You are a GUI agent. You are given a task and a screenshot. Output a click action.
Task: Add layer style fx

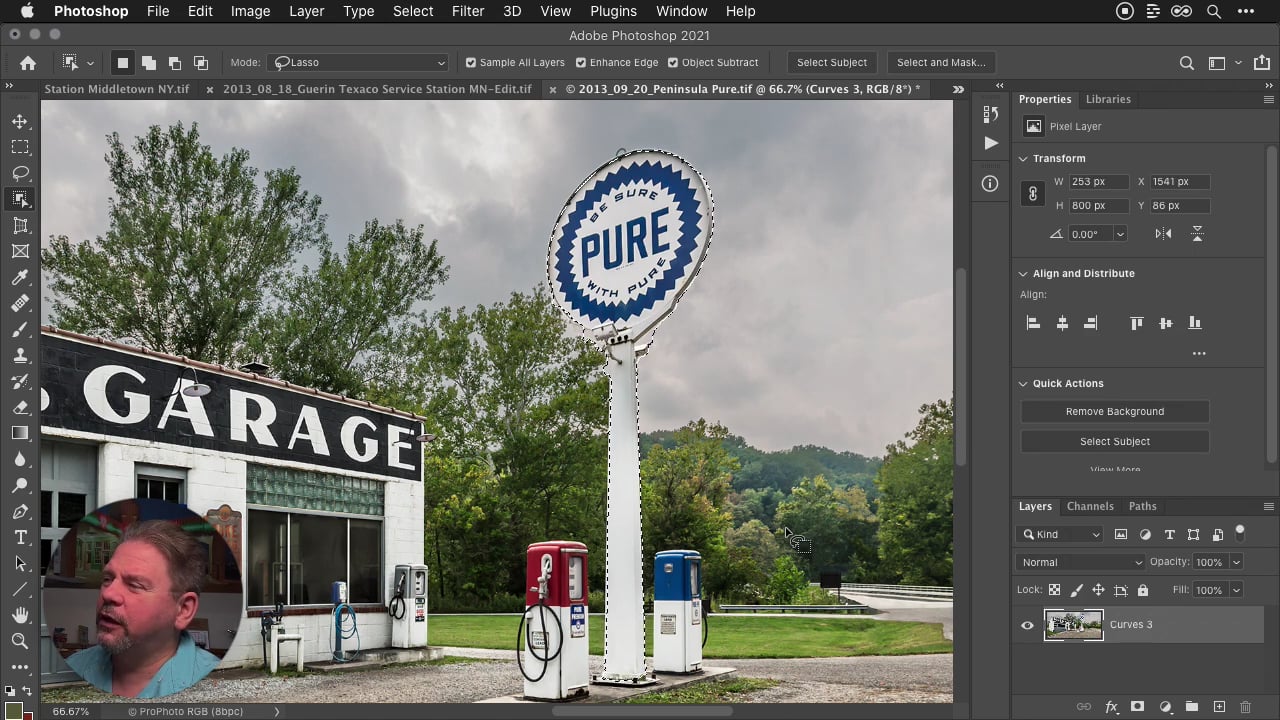pyautogui.click(x=1111, y=707)
